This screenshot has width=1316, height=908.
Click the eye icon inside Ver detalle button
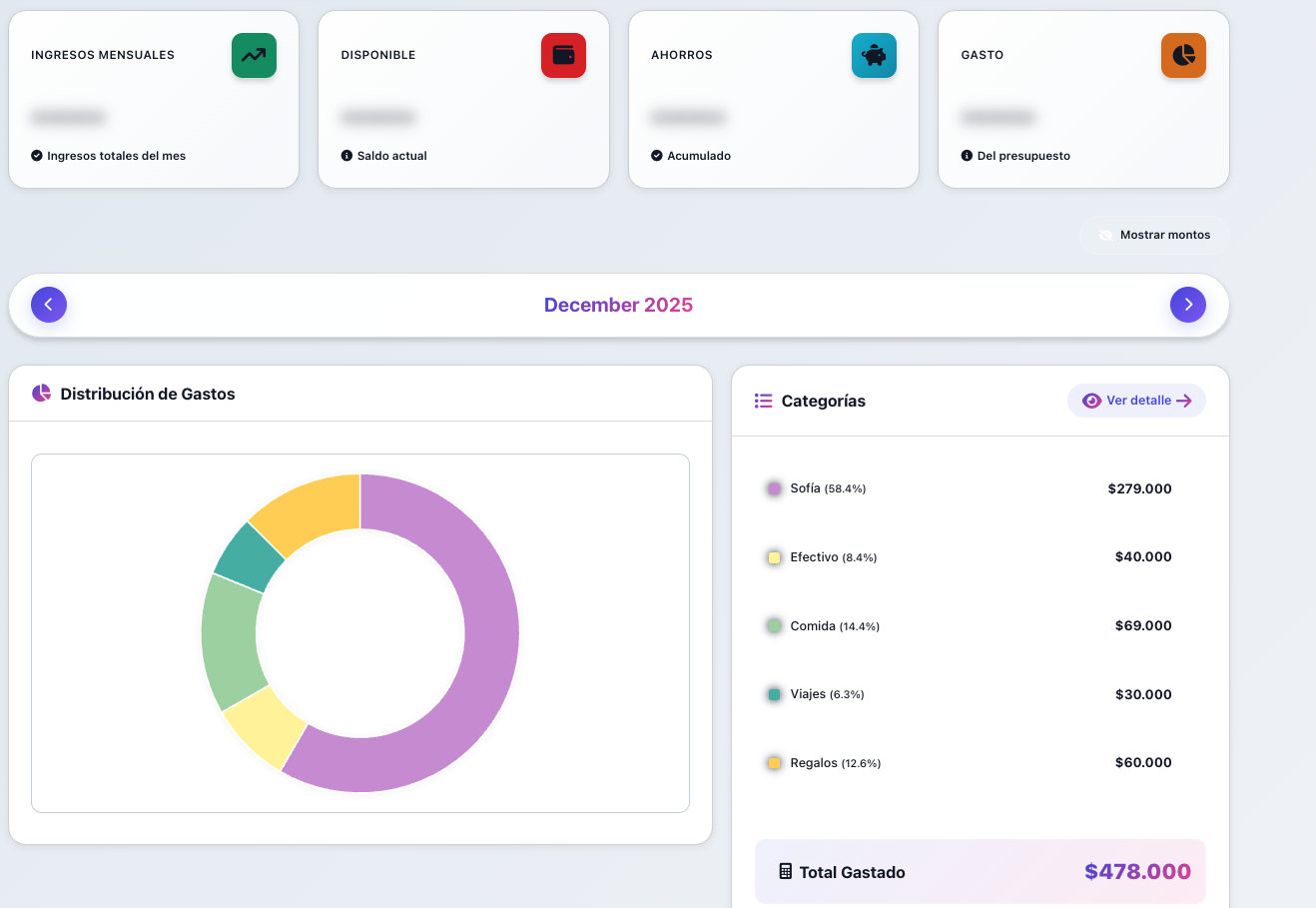coord(1092,400)
